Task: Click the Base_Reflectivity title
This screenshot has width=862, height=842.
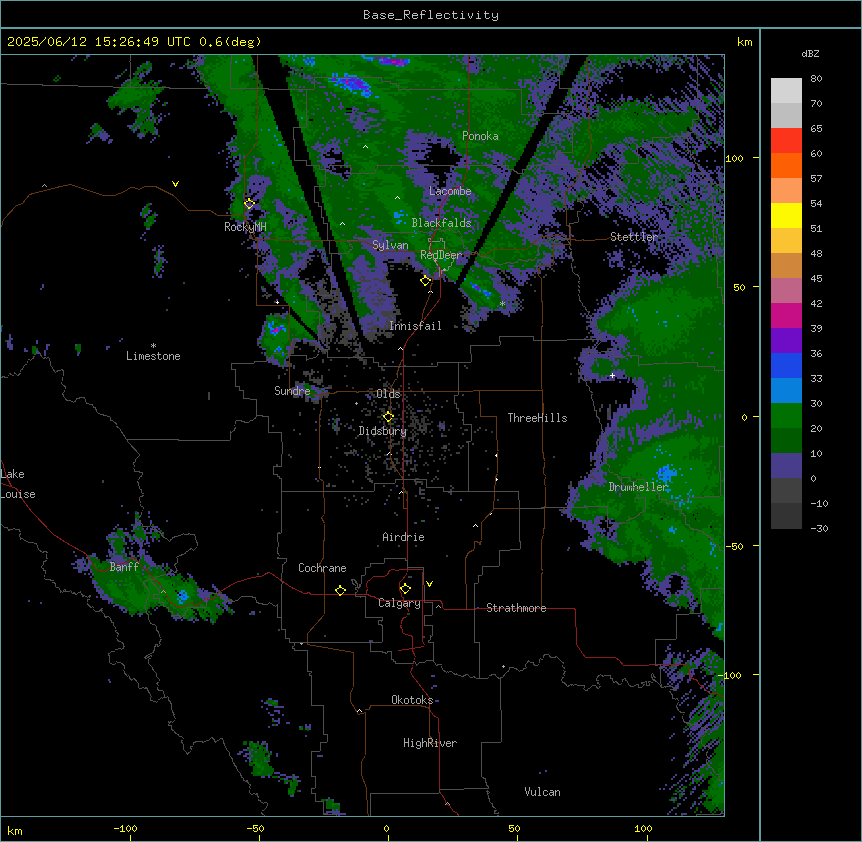Action: (431, 15)
